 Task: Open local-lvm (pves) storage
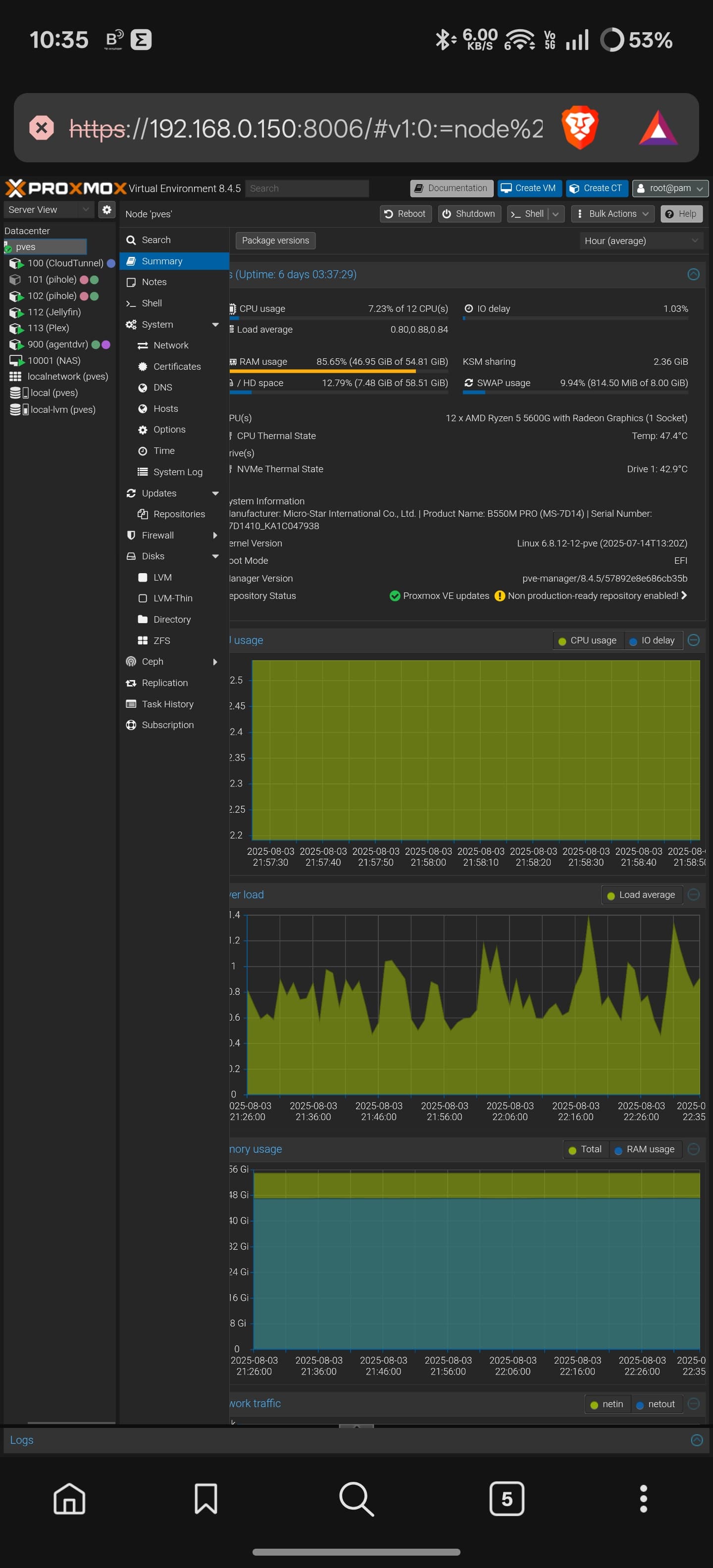(63, 409)
